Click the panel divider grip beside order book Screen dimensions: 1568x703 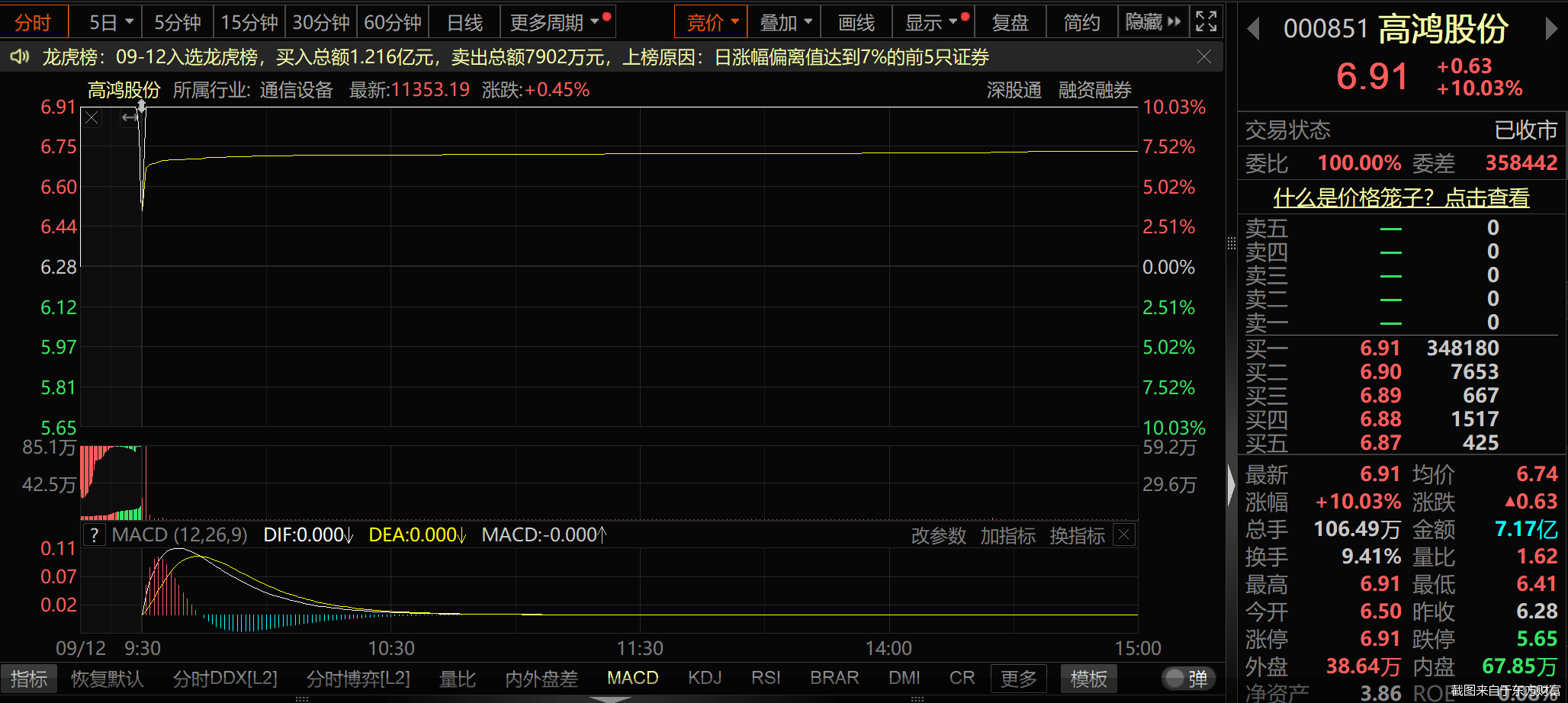1231,244
